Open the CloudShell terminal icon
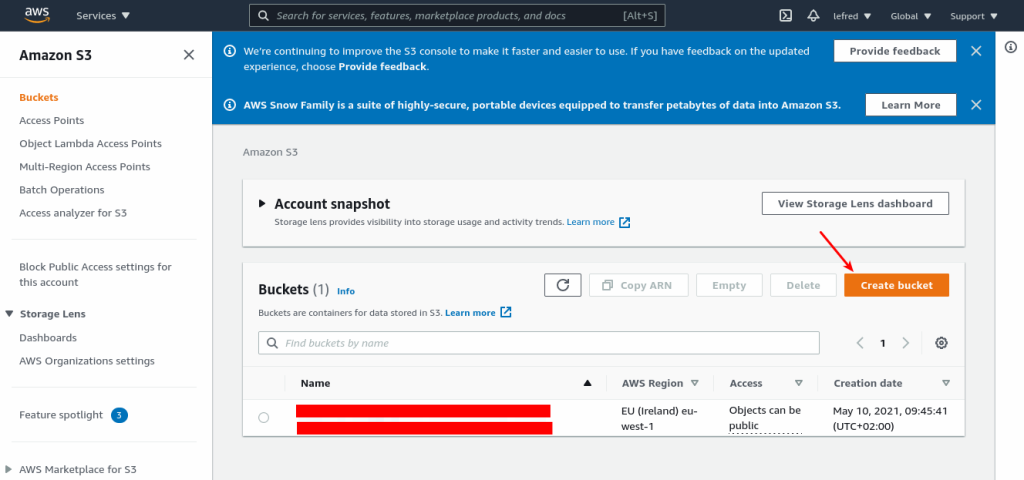Viewport: 1024px width, 480px height. click(786, 16)
